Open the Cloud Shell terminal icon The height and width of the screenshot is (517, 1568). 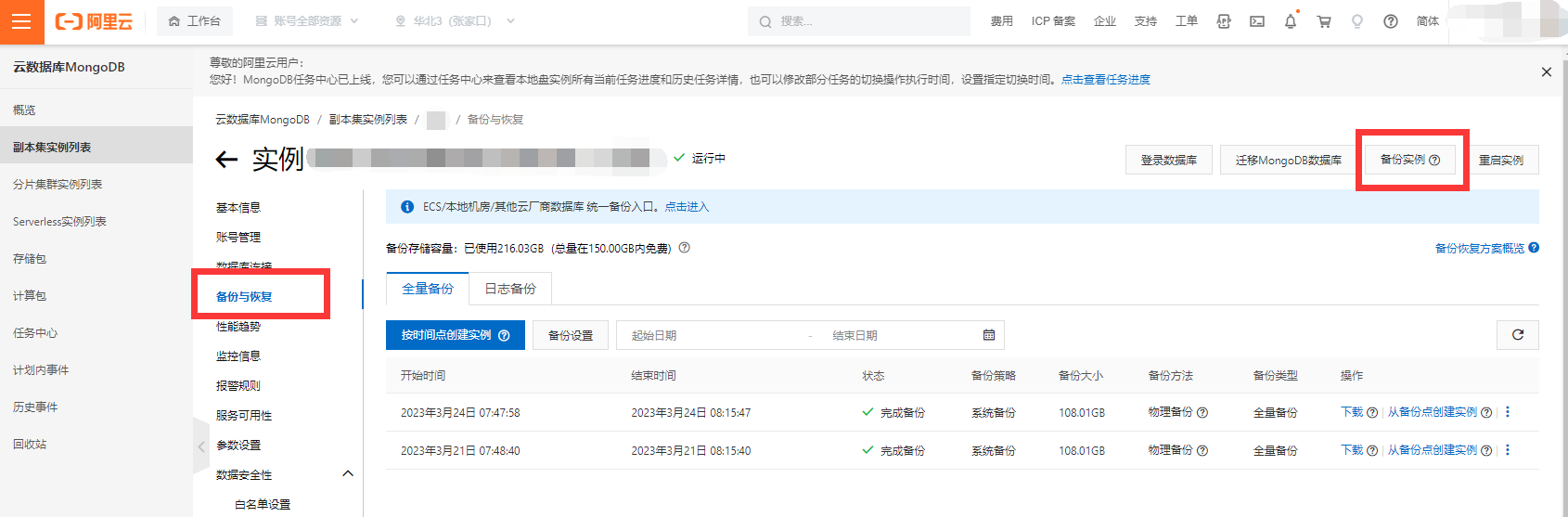1257,21
